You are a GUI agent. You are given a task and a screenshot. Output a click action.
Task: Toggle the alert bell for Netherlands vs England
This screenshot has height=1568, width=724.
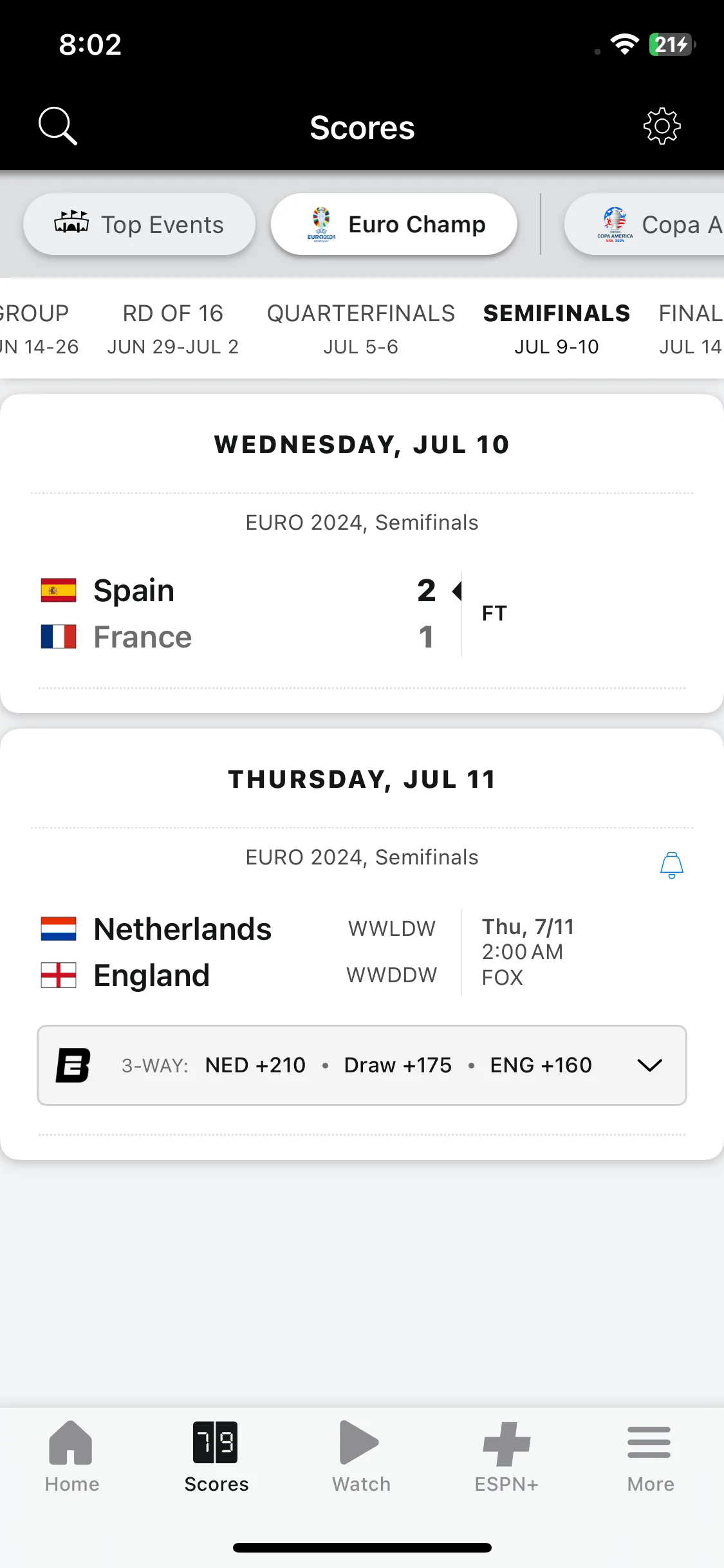[671, 865]
